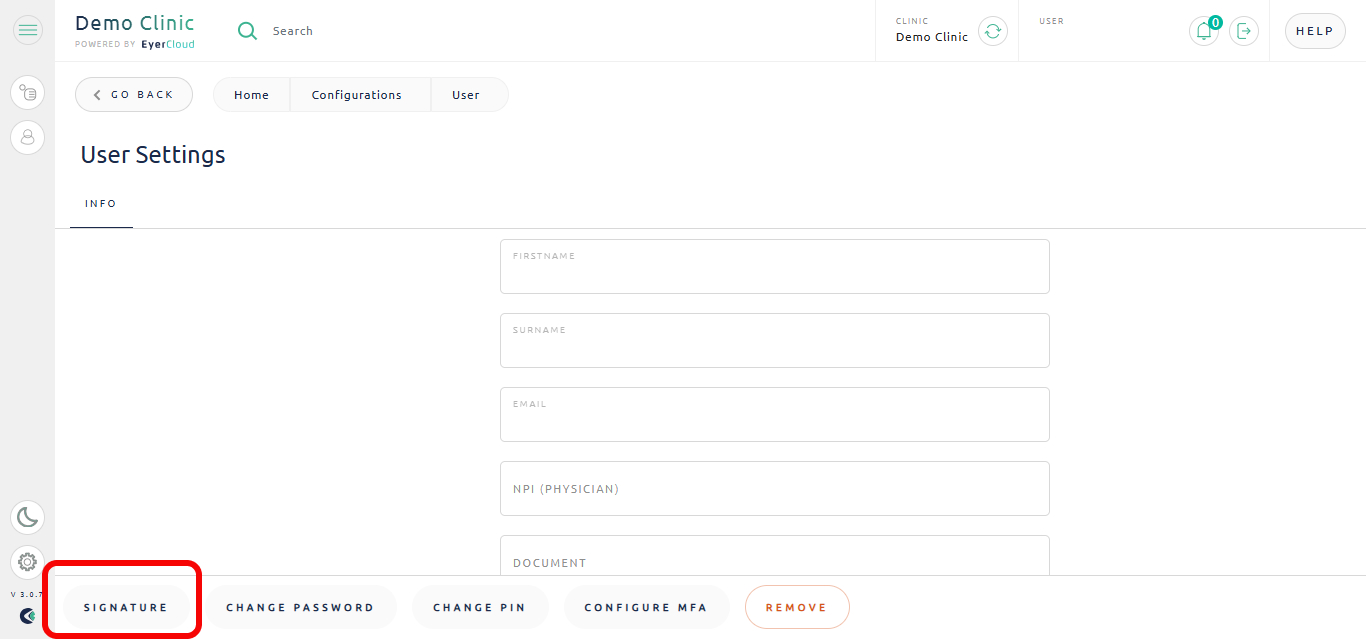The image size is (1366, 639).
Task: Focus the Firstname input field
Action: tap(775, 266)
